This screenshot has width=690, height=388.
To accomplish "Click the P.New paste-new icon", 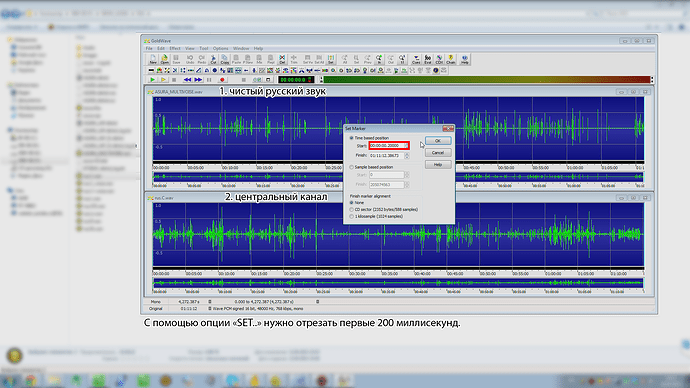I will click(x=248, y=59).
